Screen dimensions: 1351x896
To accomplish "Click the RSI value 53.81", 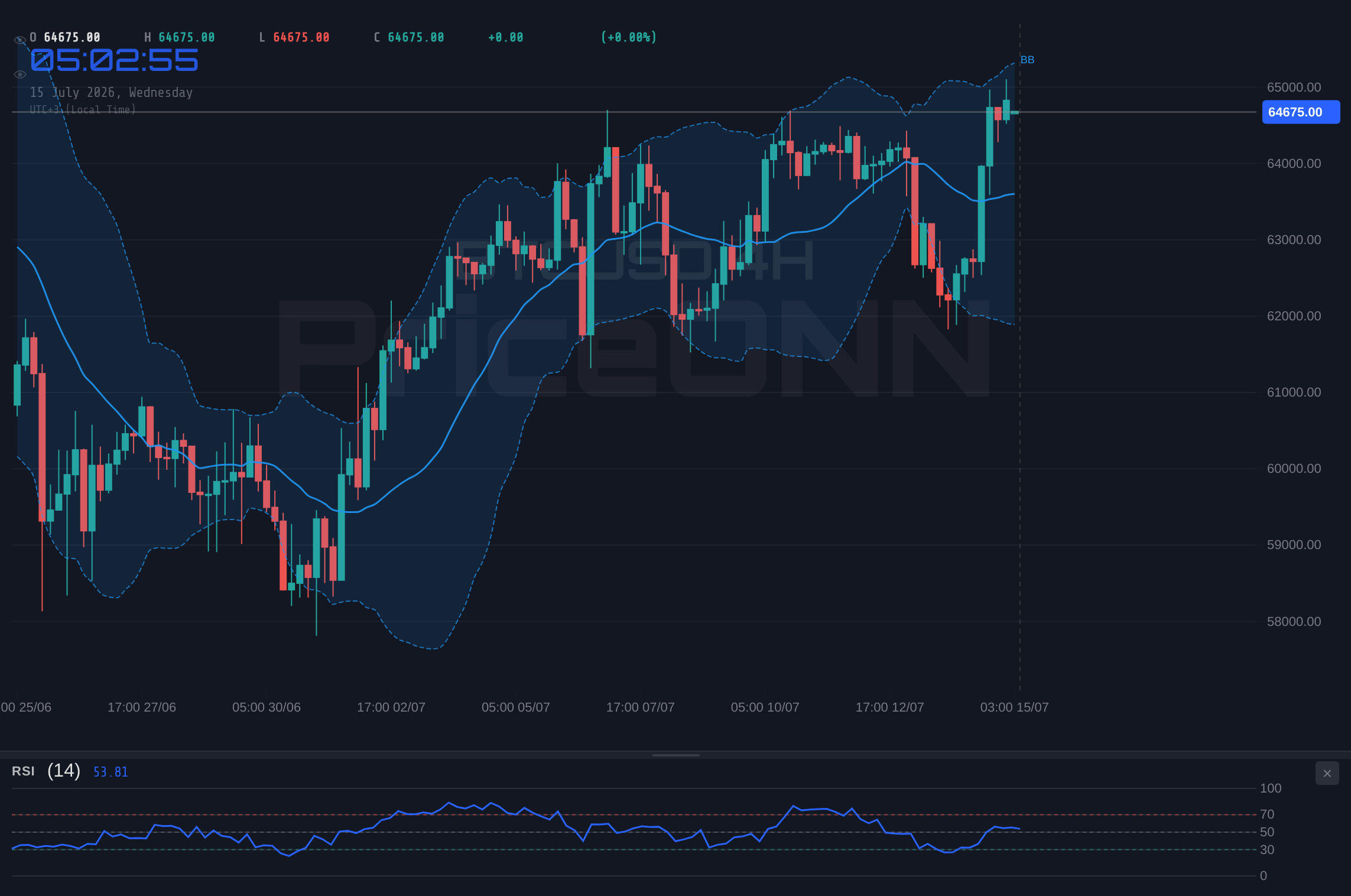I will pos(111,772).
